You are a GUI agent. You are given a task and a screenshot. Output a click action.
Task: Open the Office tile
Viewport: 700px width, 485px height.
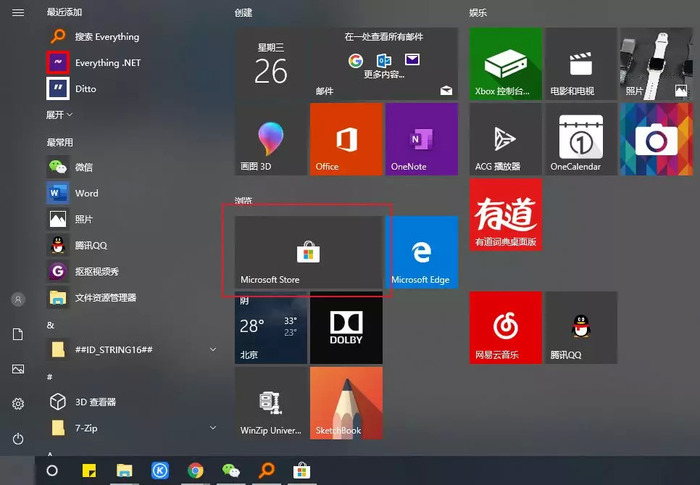pyautogui.click(x=346, y=139)
